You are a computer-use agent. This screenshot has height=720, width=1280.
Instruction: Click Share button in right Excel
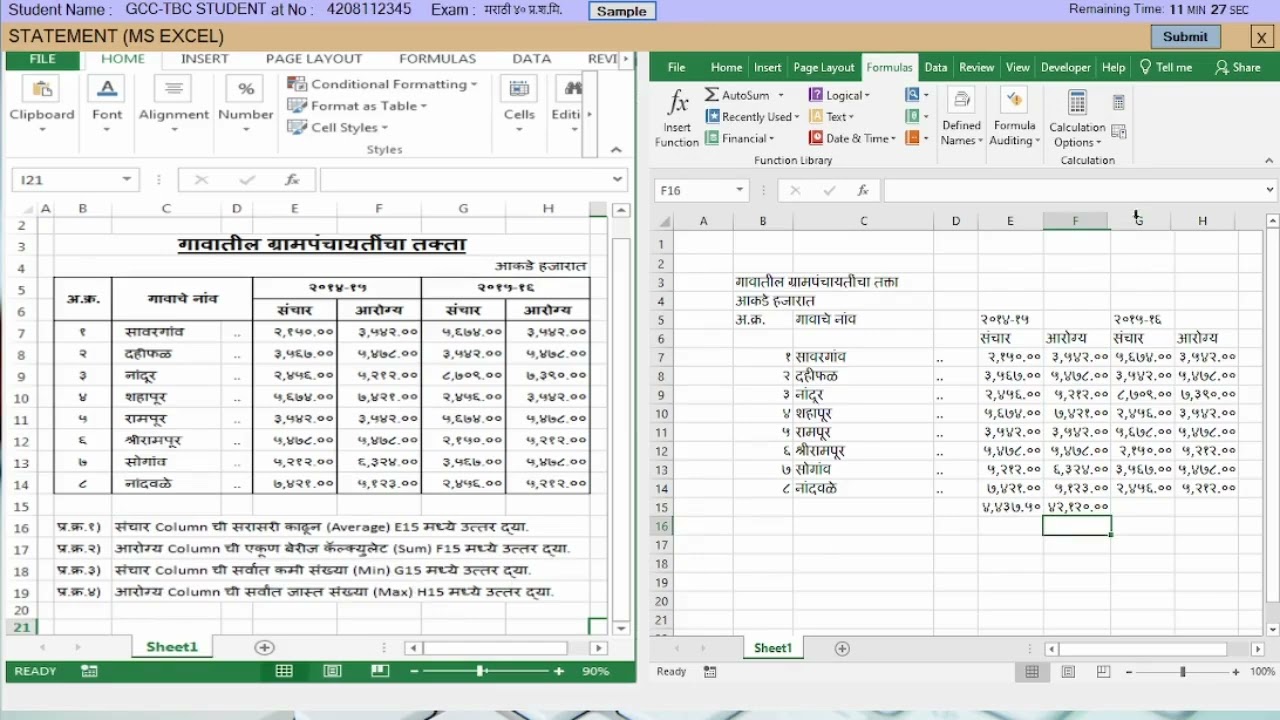click(x=1237, y=67)
